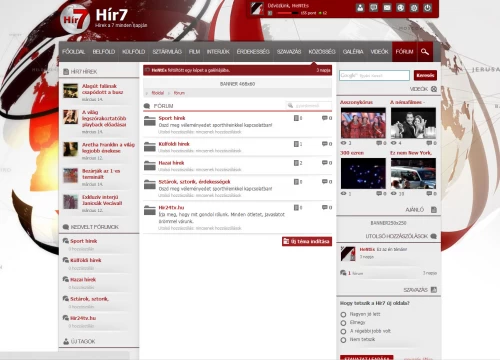This screenshot has height=360, width=500.
Task: Open messages envelope icon in top bar
Action: (387, 8)
